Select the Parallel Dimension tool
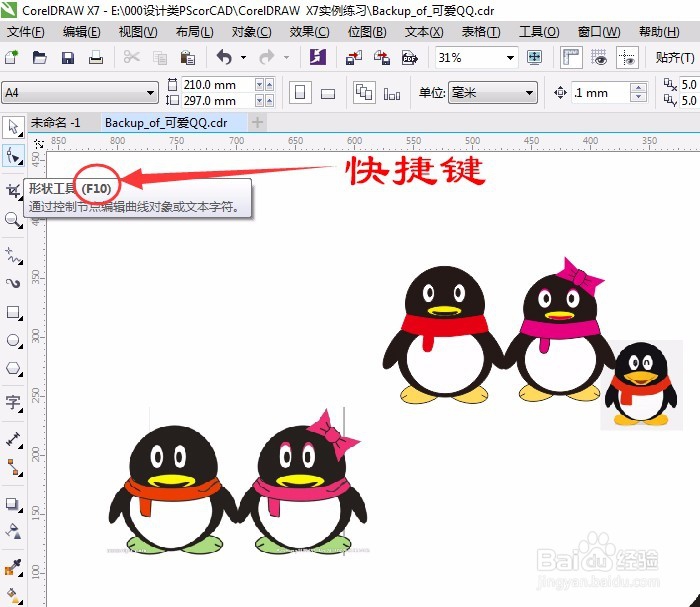 click(x=13, y=440)
